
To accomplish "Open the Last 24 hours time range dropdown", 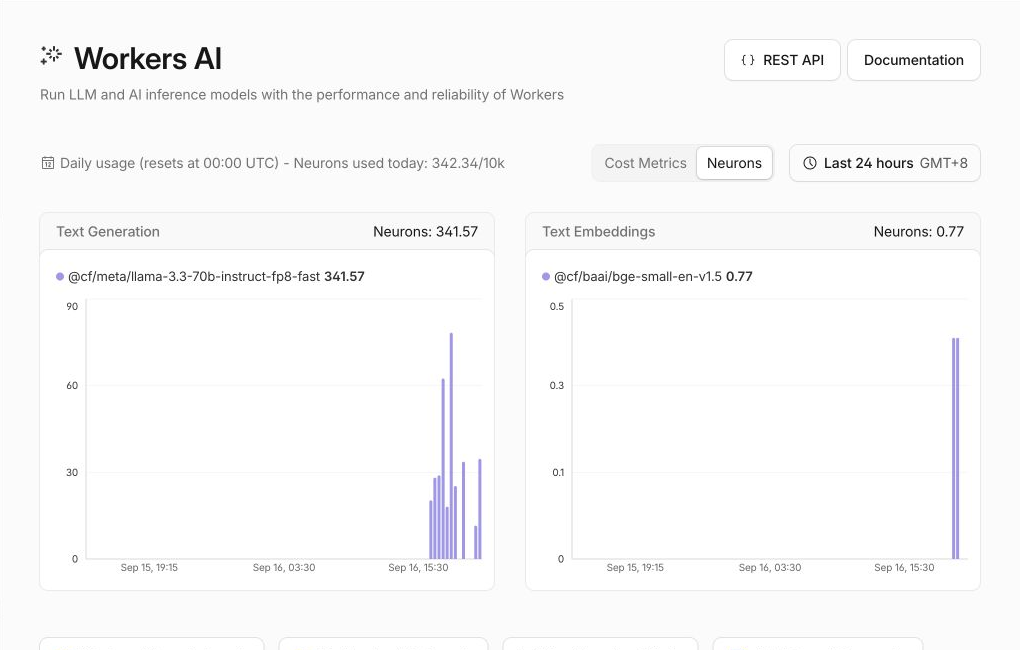I will 885,163.
